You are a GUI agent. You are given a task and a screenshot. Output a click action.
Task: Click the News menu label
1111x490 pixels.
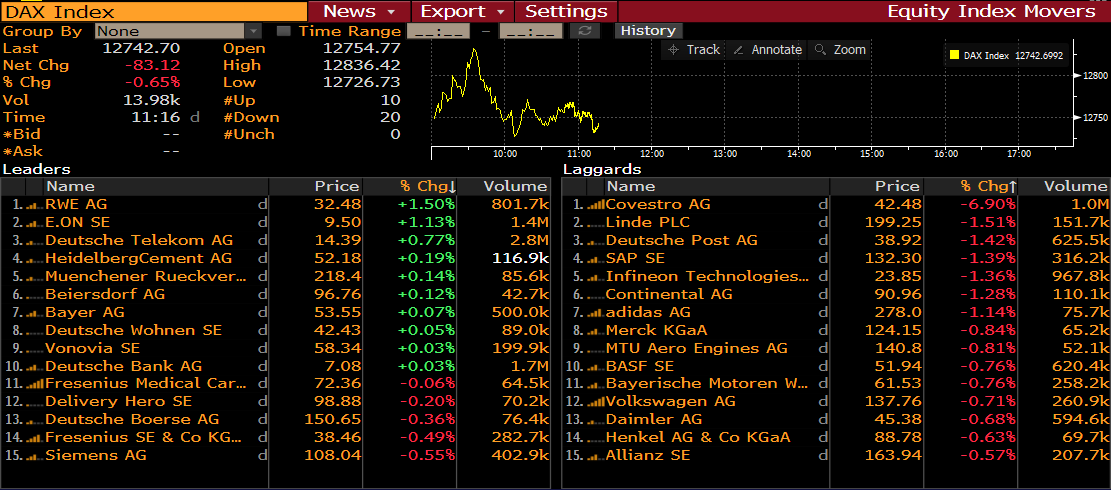[x=349, y=11]
